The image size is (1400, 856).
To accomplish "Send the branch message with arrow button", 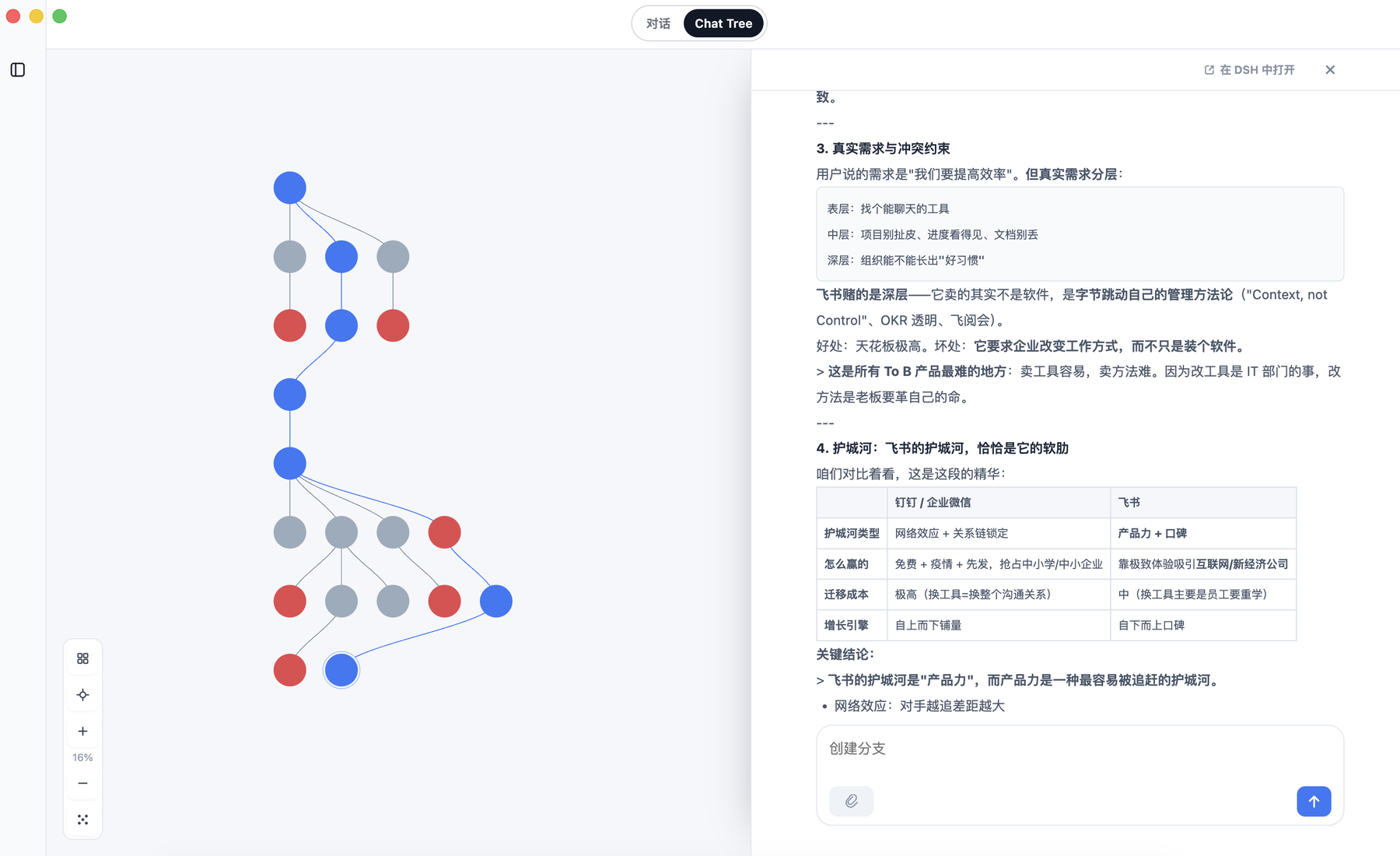I will coord(1314,801).
